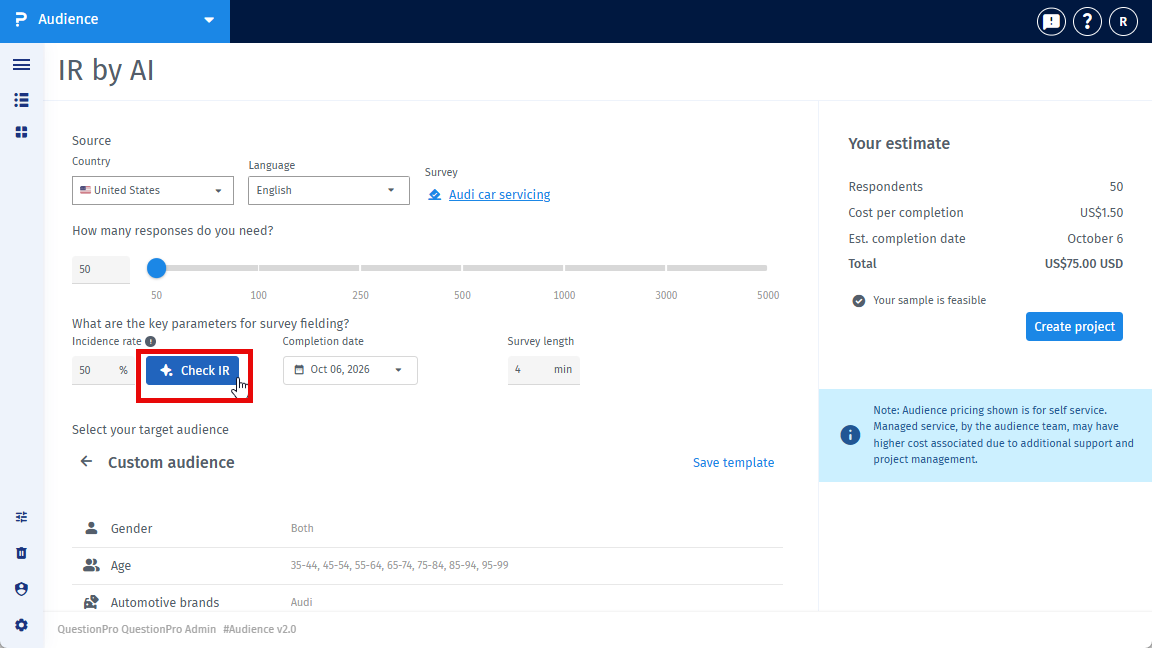
Task: Open the Completion date picker dropdown
Action: coord(350,370)
